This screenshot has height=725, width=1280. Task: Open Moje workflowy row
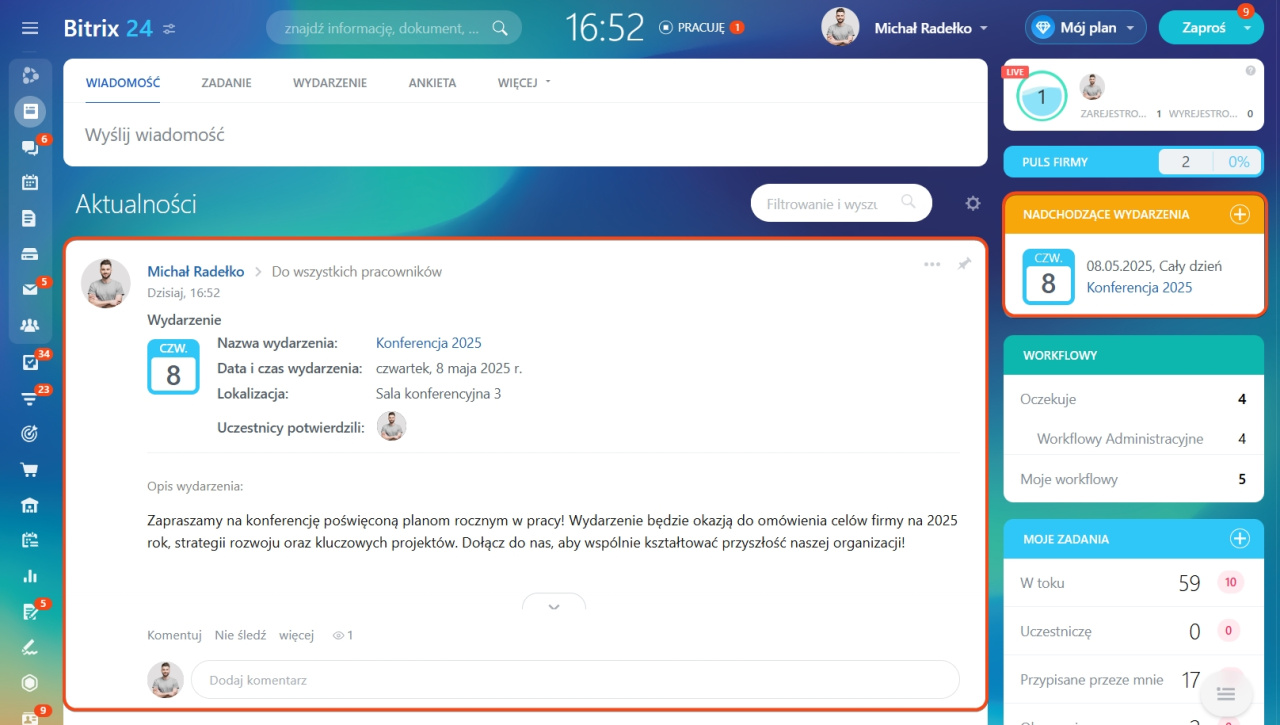(x=1133, y=479)
